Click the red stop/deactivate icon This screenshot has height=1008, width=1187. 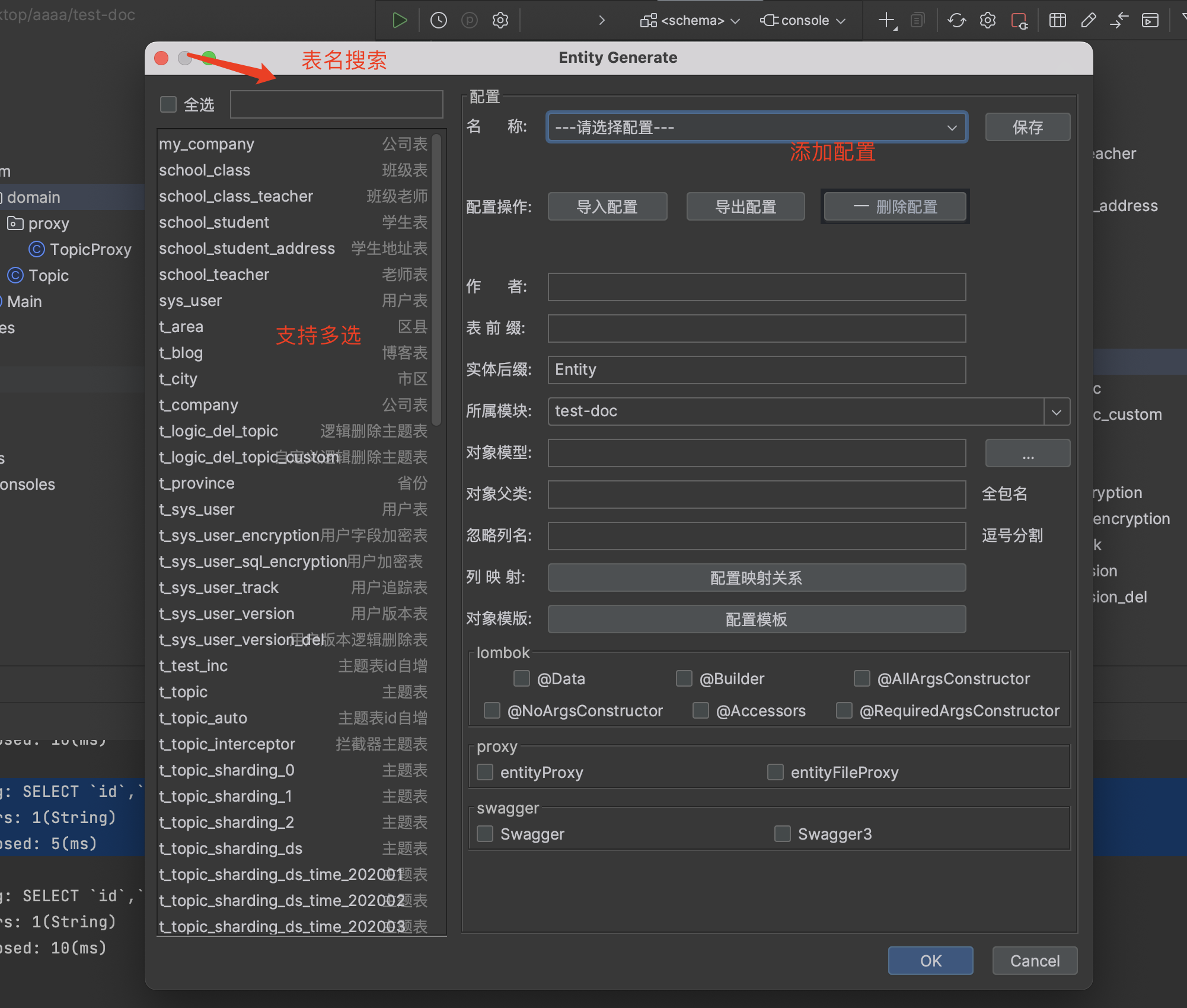(x=1019, y=21)
